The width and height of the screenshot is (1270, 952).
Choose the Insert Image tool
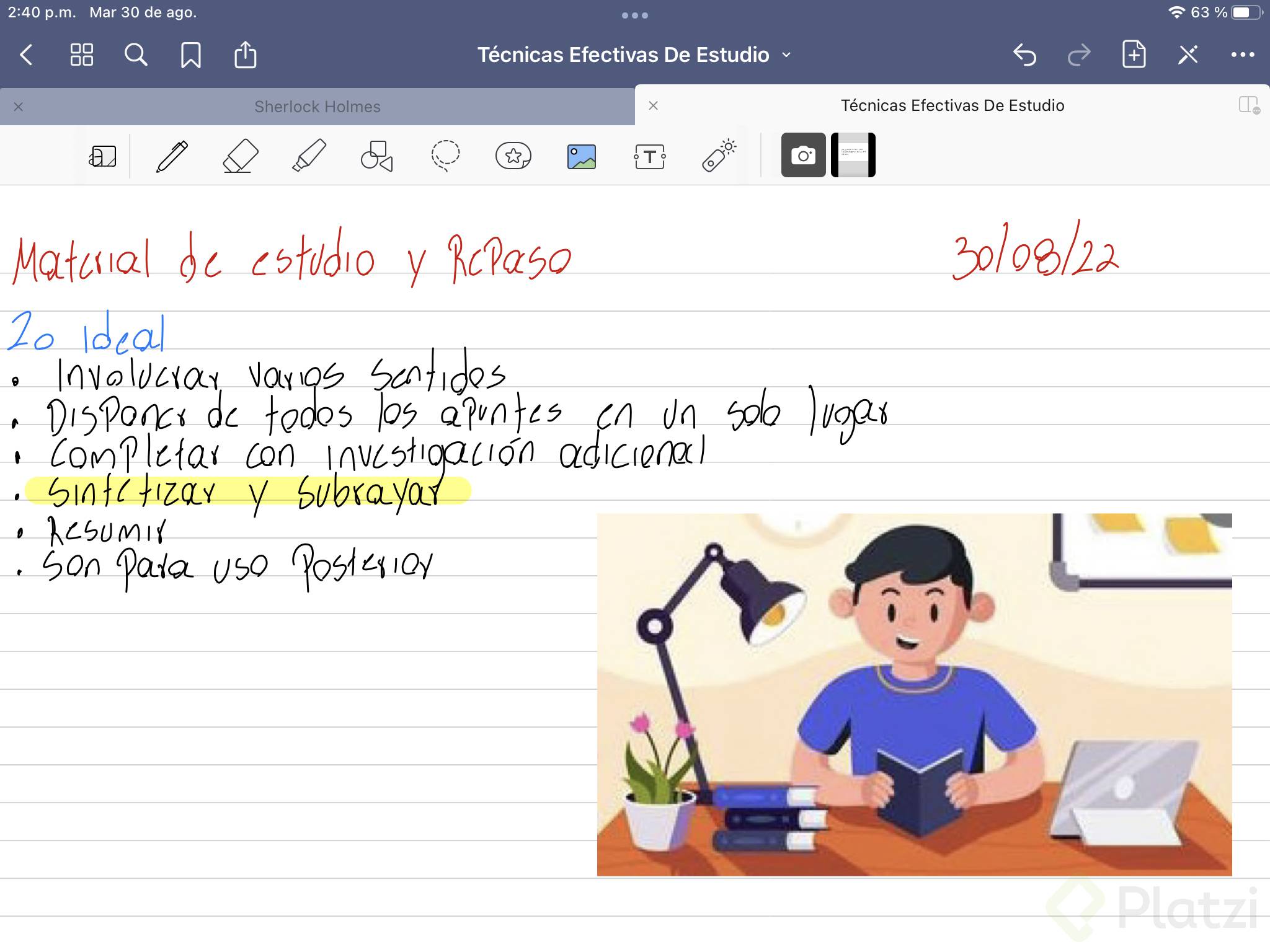coord(581,156)
